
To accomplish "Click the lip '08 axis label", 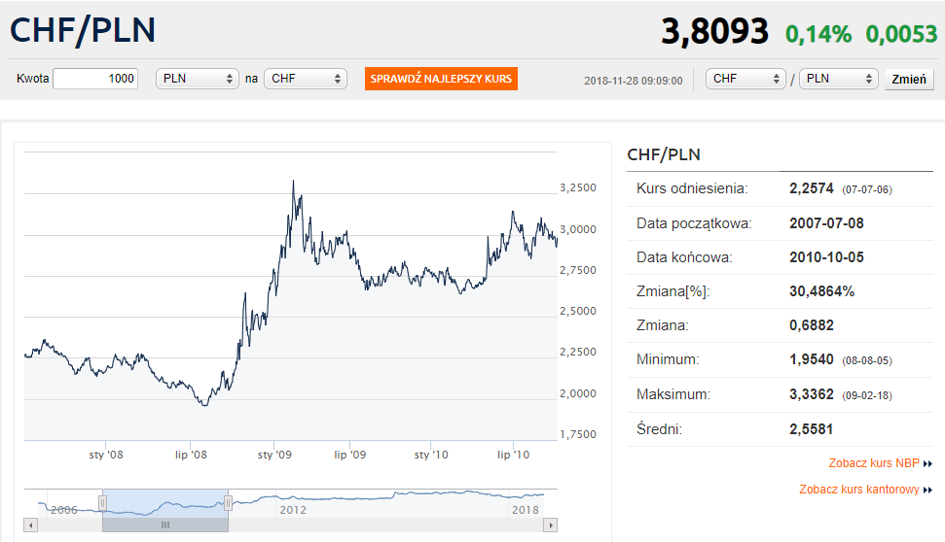I will [x=190, y=455].
